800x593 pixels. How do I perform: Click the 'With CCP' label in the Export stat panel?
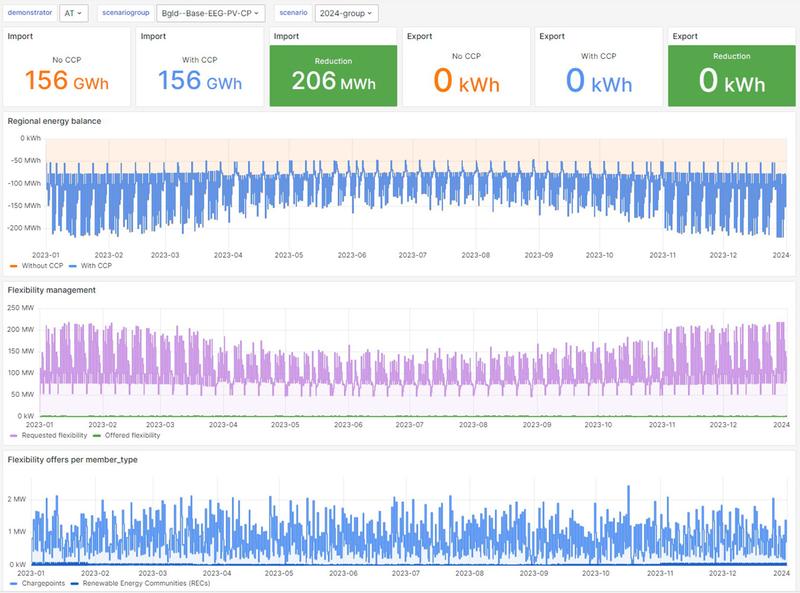pos(598,56)
